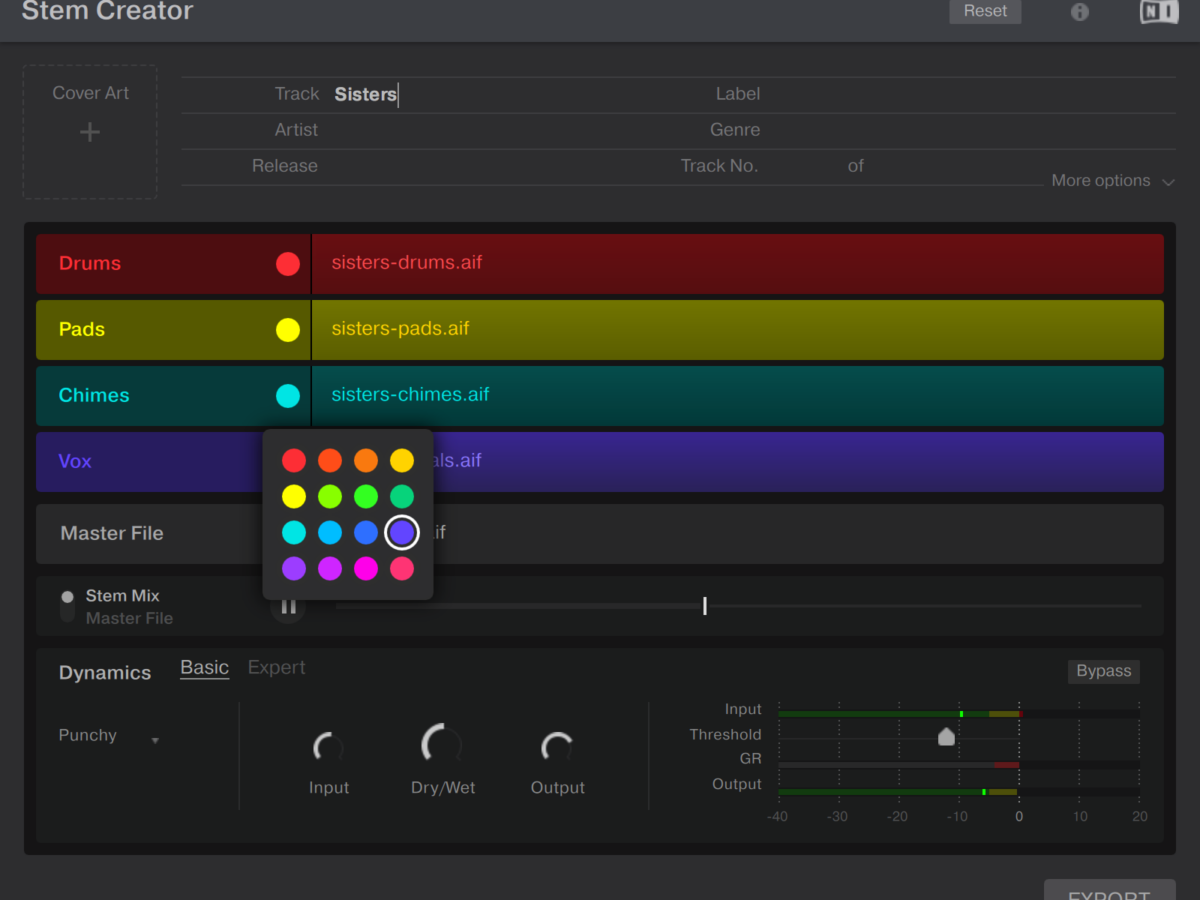This screenshot has height=900, width=1200.
Task: Choose the orange swatch in palette
Action: [366, 460]
